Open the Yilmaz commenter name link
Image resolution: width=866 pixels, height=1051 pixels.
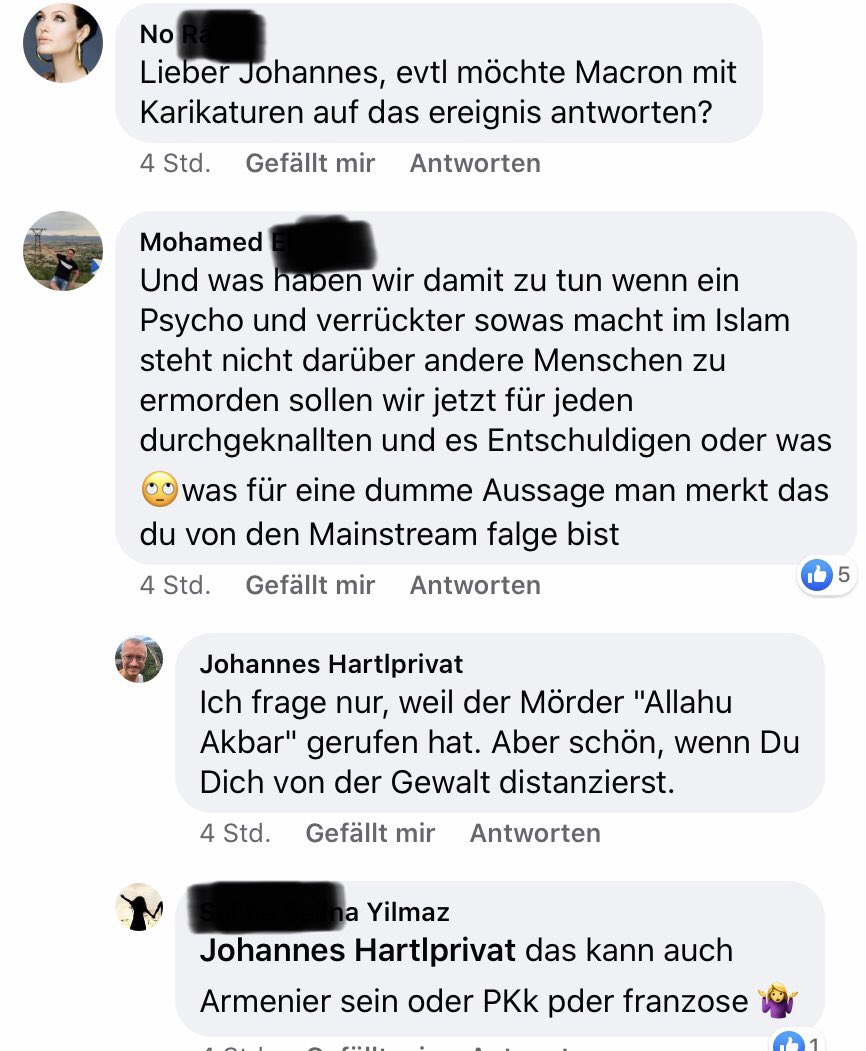tap(324, 912)
